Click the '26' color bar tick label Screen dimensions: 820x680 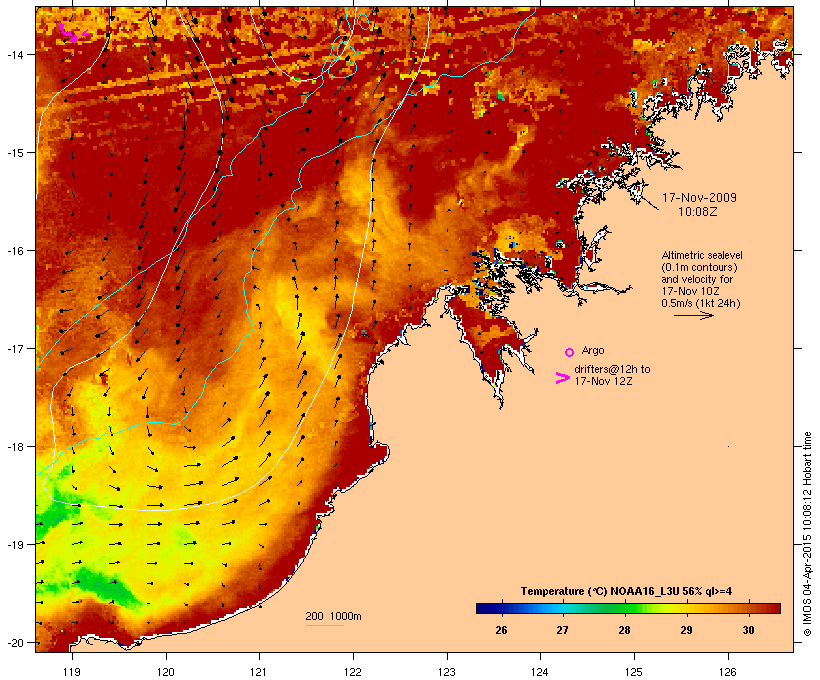click(x=501, y=630)
